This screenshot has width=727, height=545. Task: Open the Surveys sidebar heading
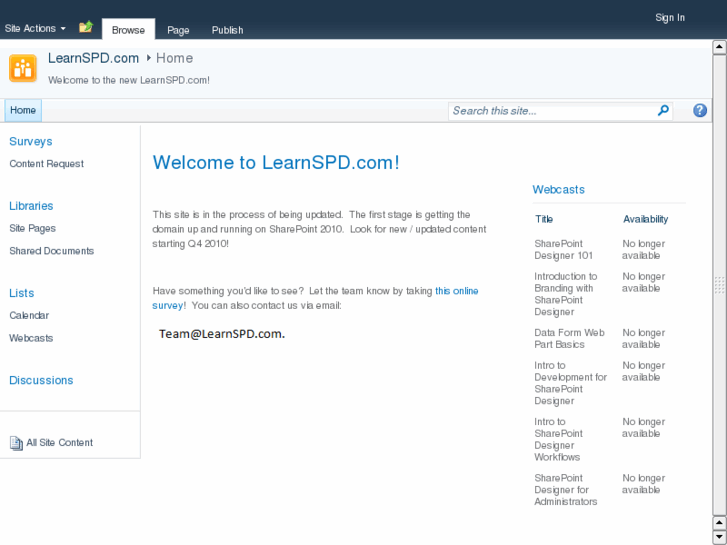[x=31, y=141]
